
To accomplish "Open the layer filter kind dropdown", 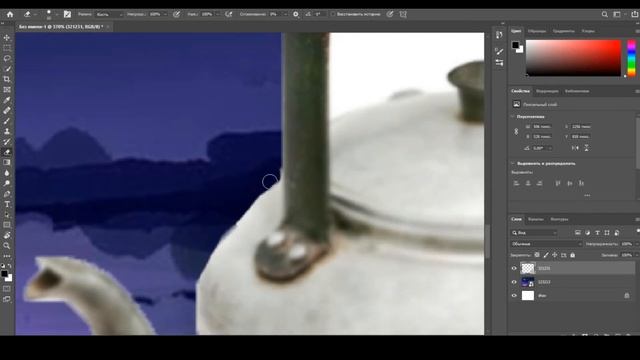I will [535, 233].
